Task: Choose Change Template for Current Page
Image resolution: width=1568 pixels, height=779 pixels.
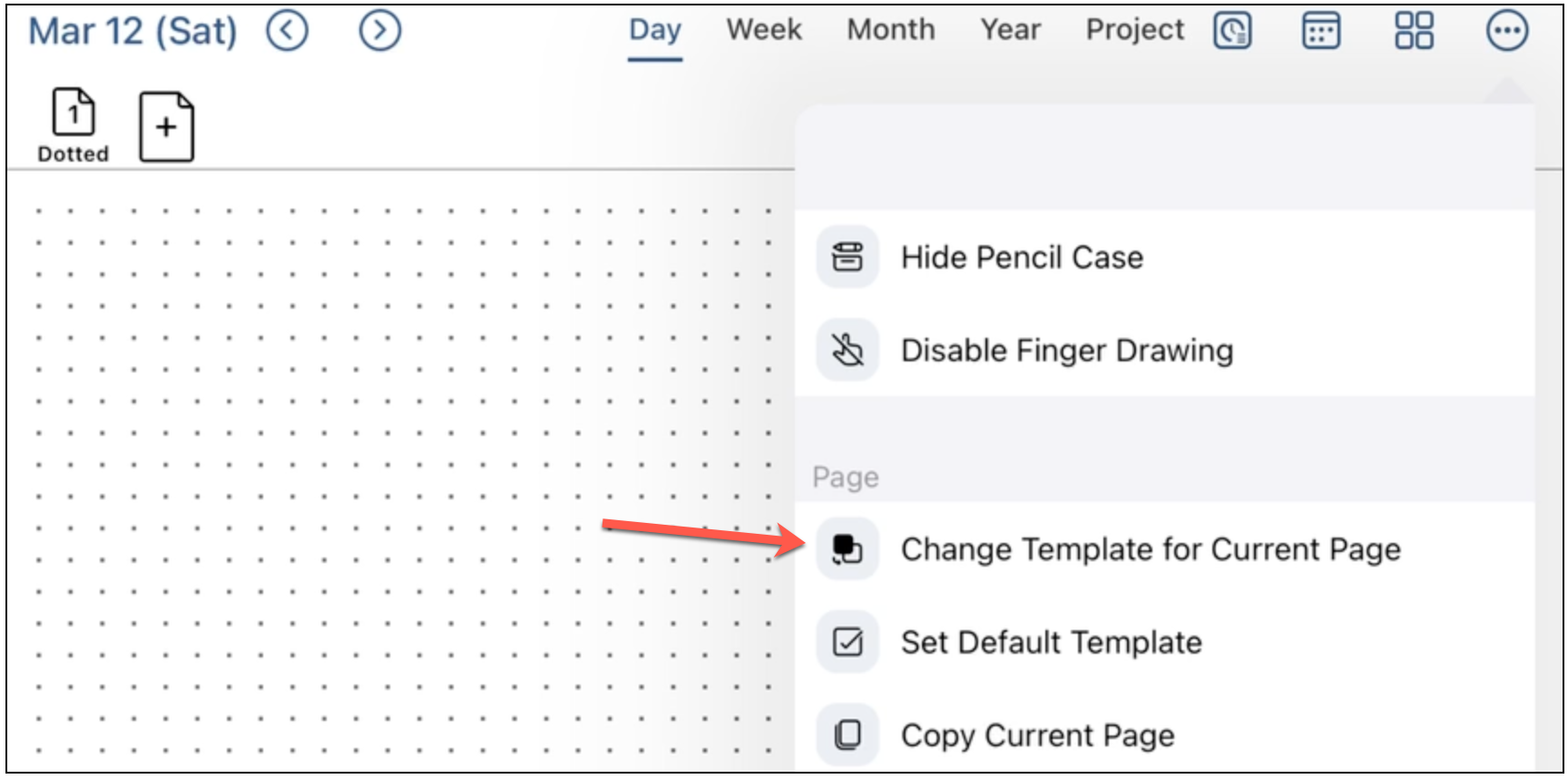Action: [x=1151, y=549]
